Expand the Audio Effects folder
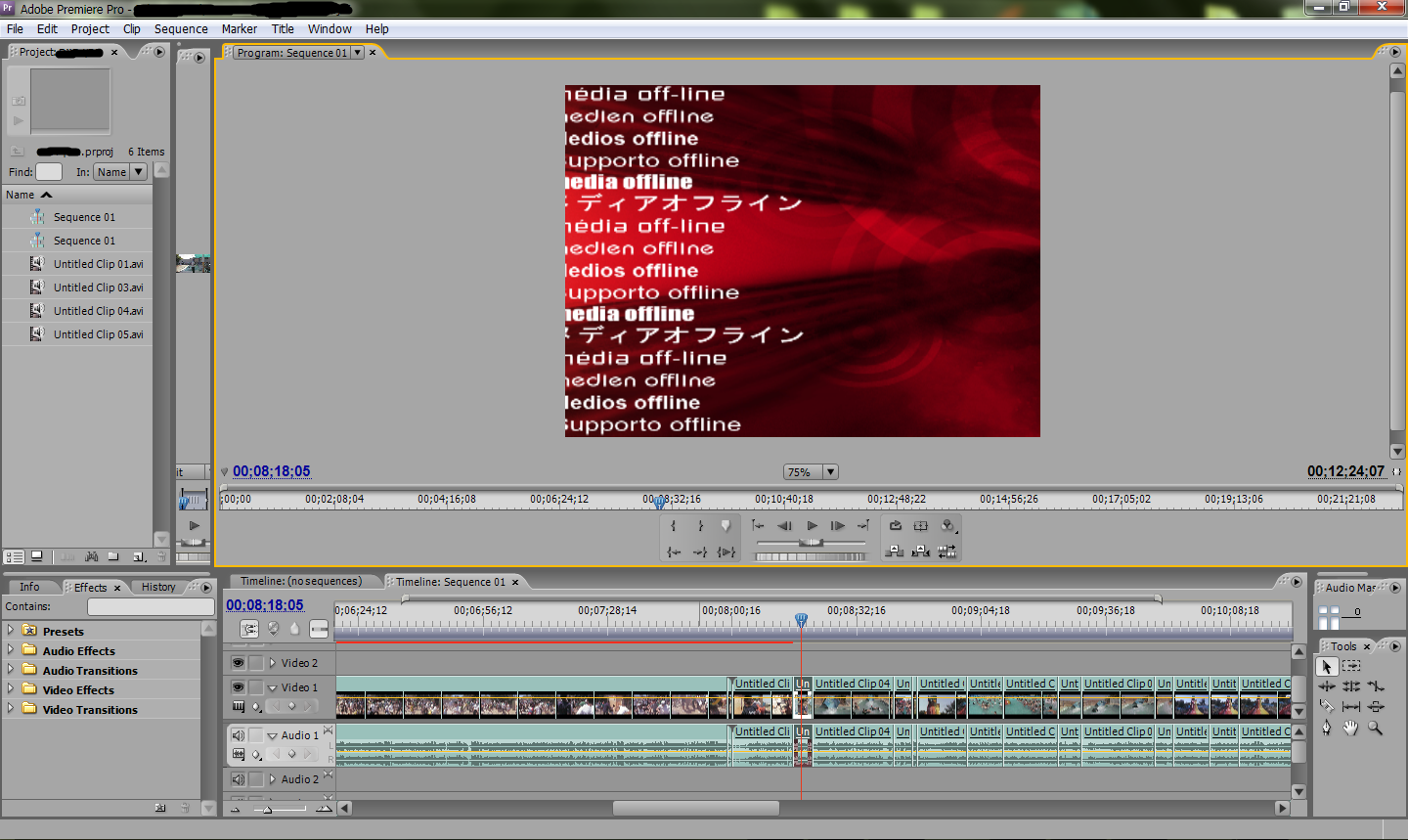Screen dimensions: 1408x840 coord(11,650)
